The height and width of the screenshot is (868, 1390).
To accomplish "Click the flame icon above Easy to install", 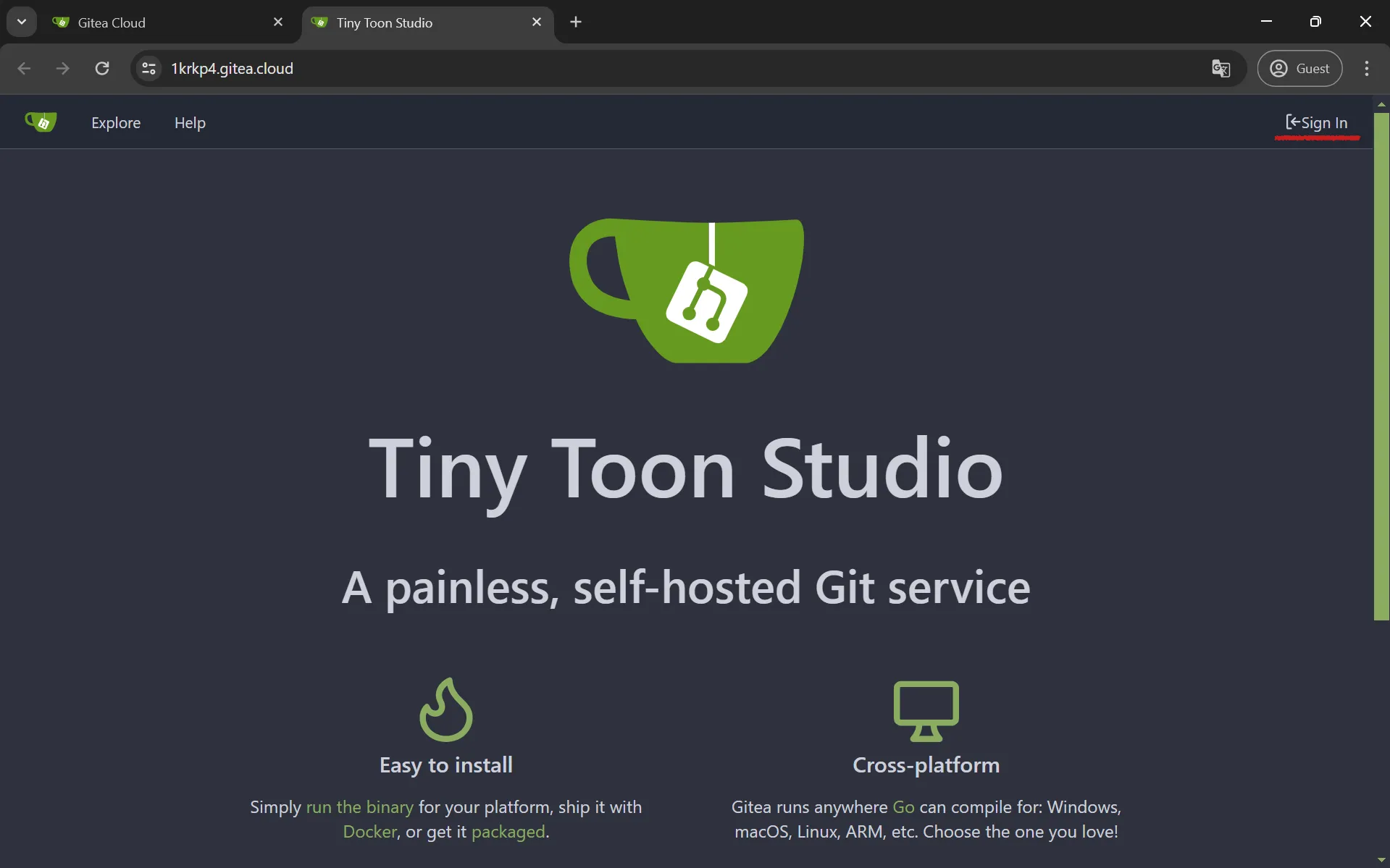I will coord(446,708).
